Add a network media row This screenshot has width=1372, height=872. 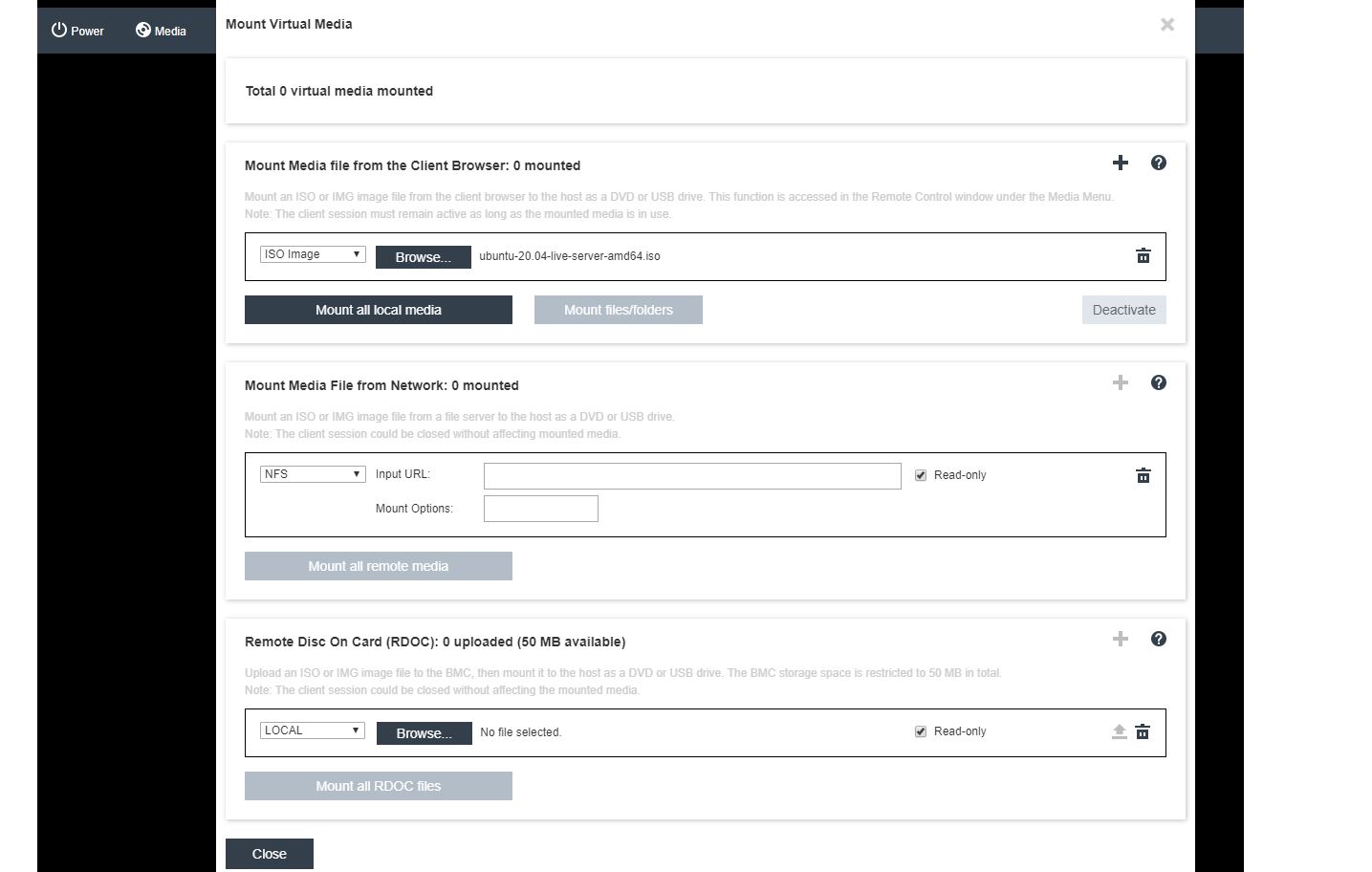[1121, 382]
